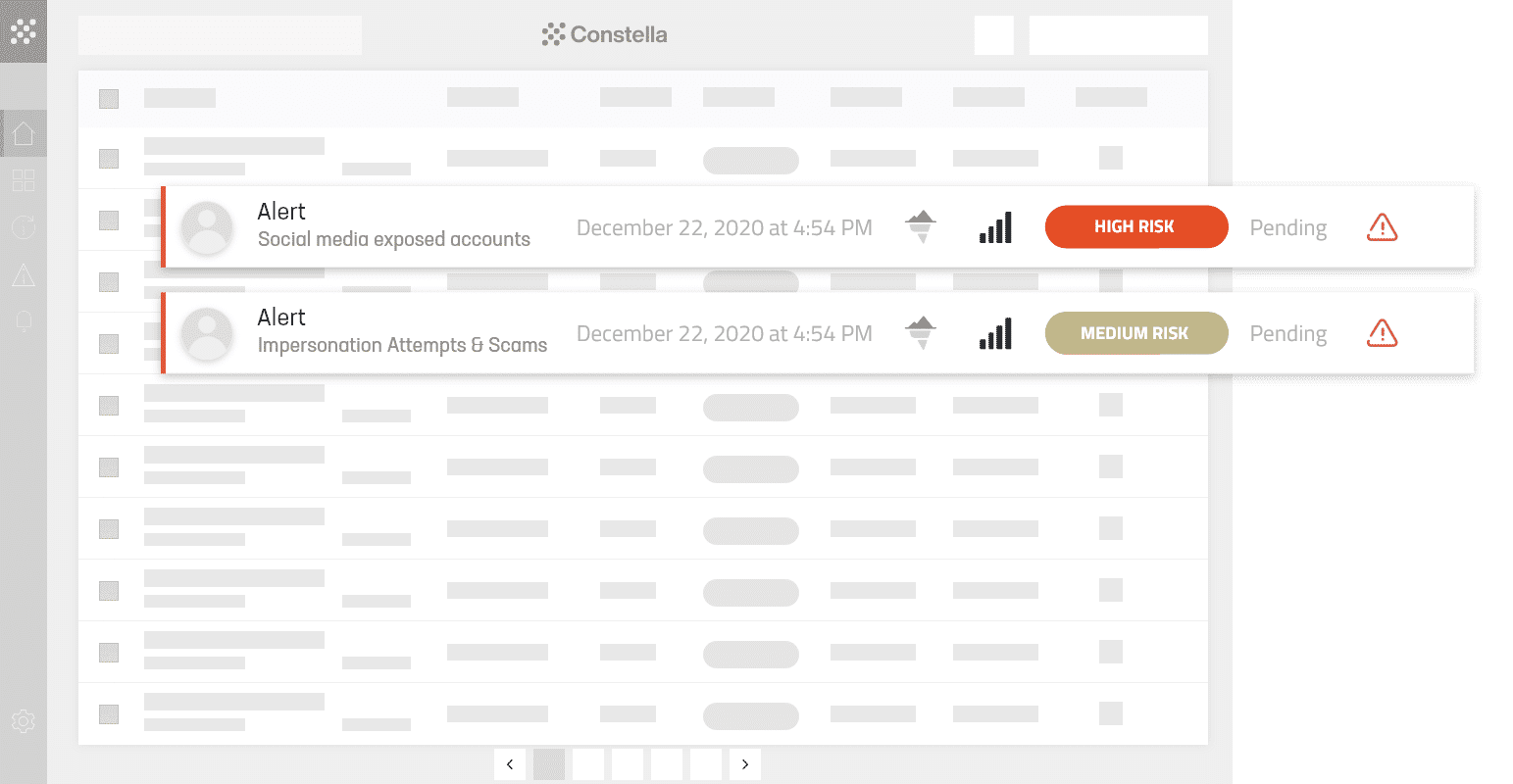Select the second pagination page box
The image size is (1513, 784).
click(588, 764)
